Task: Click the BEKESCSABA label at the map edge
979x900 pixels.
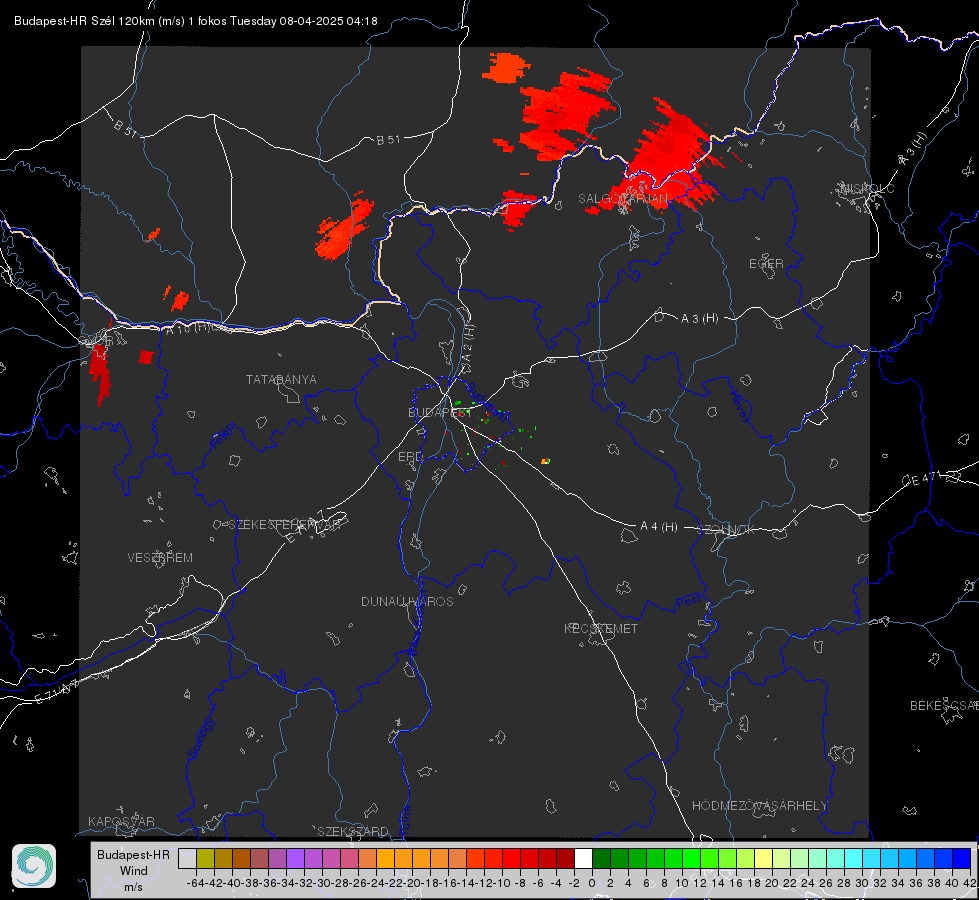Action: 944,706
